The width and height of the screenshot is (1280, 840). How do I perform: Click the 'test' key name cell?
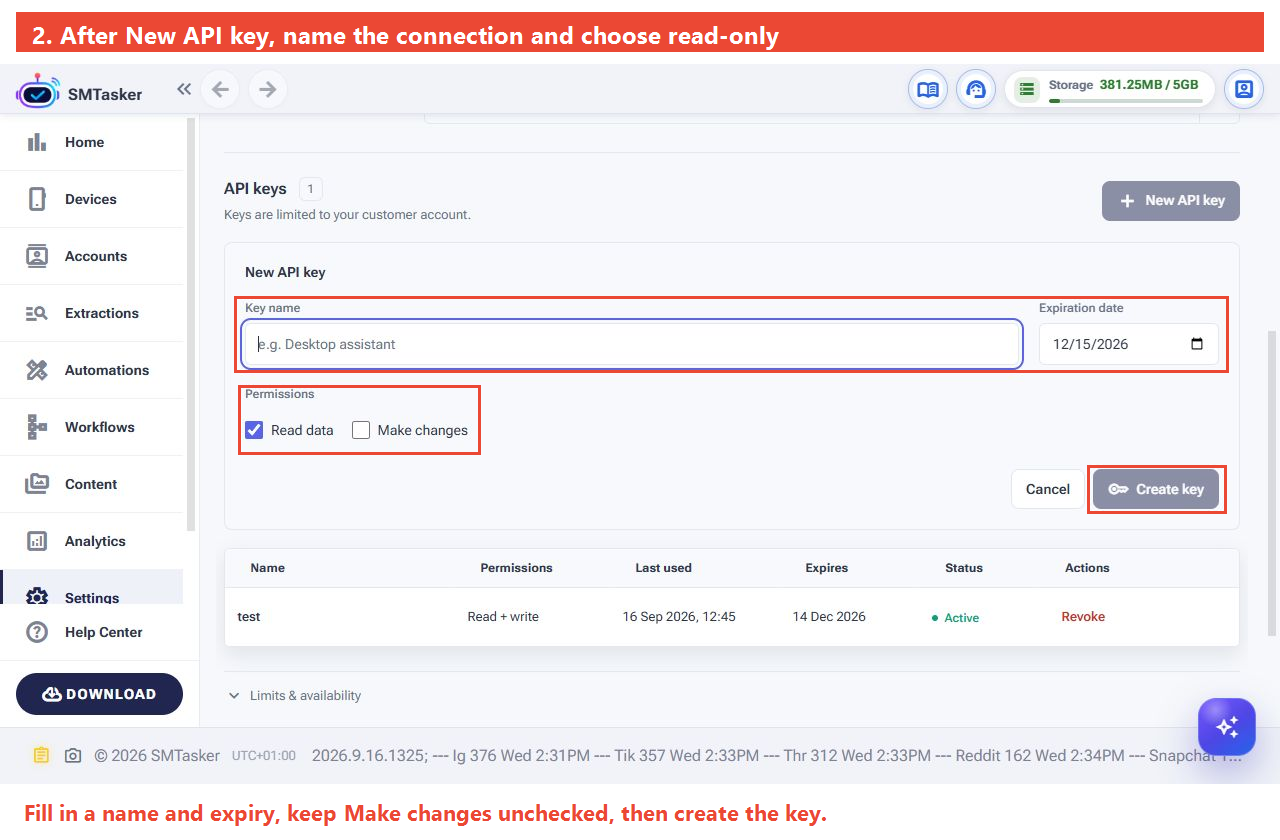(249, 617)
